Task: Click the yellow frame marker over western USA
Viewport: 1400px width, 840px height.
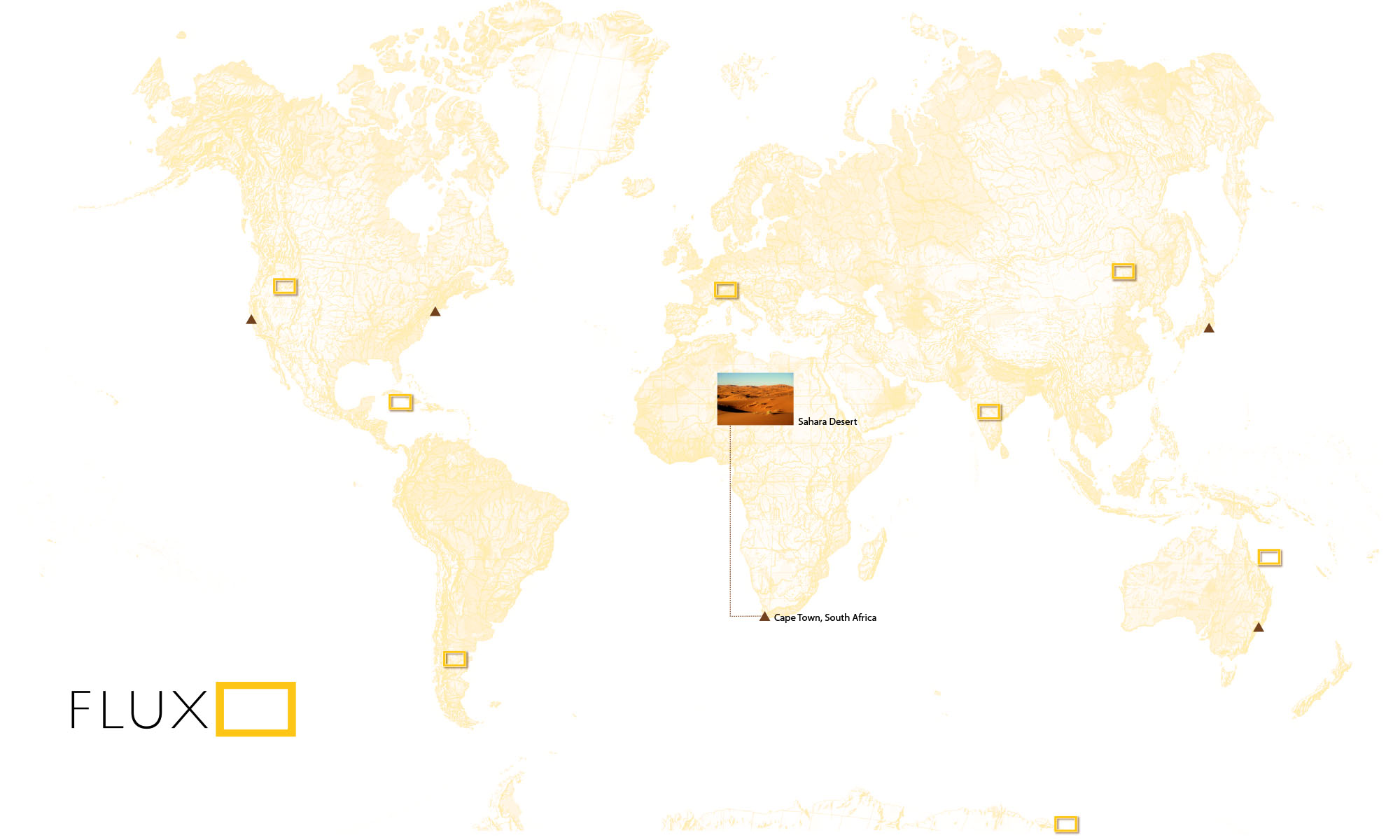Action: point(285,286)
